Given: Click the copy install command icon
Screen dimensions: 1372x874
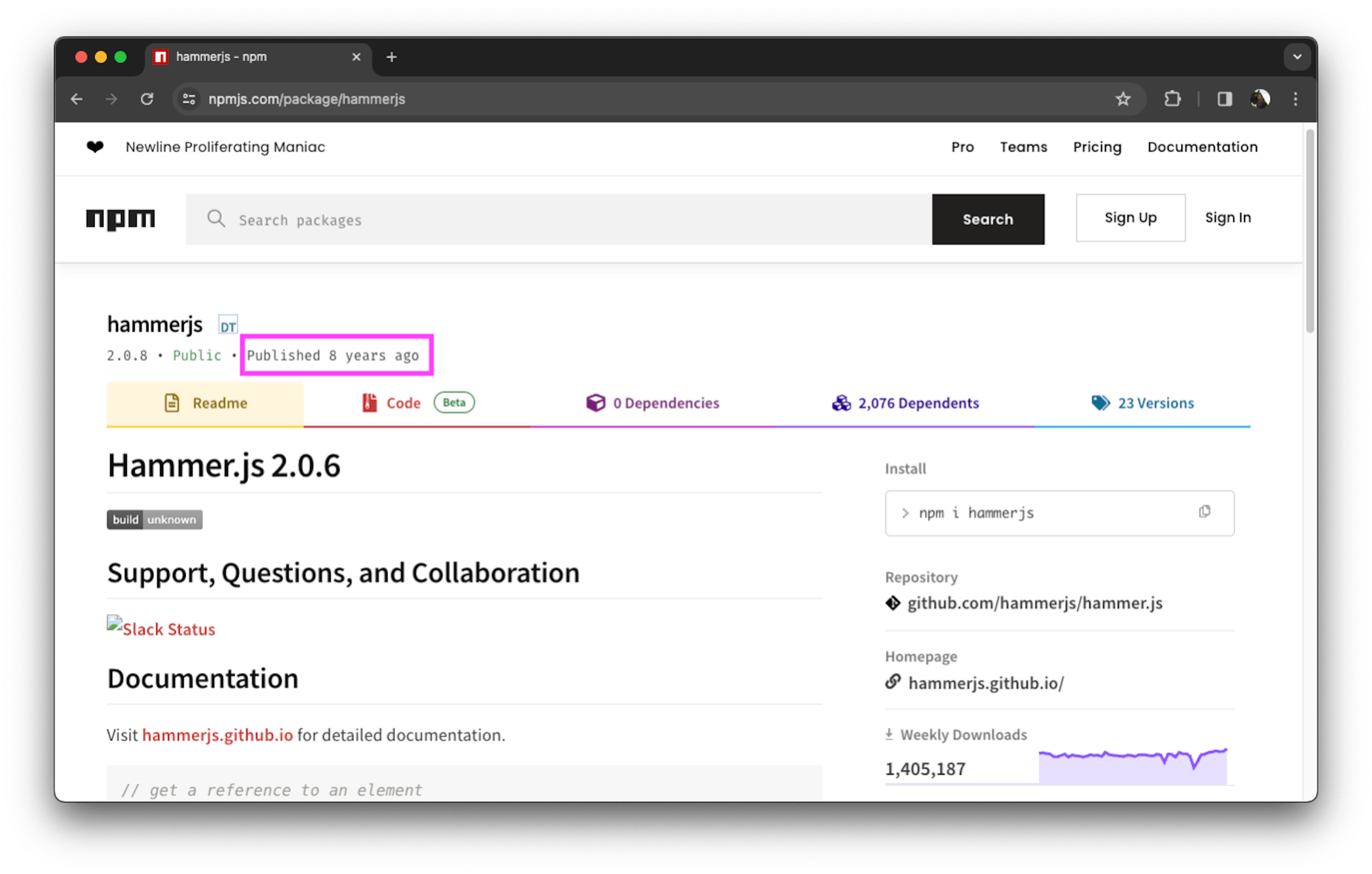Looking at the screenshot, I should click(1204, 511).
